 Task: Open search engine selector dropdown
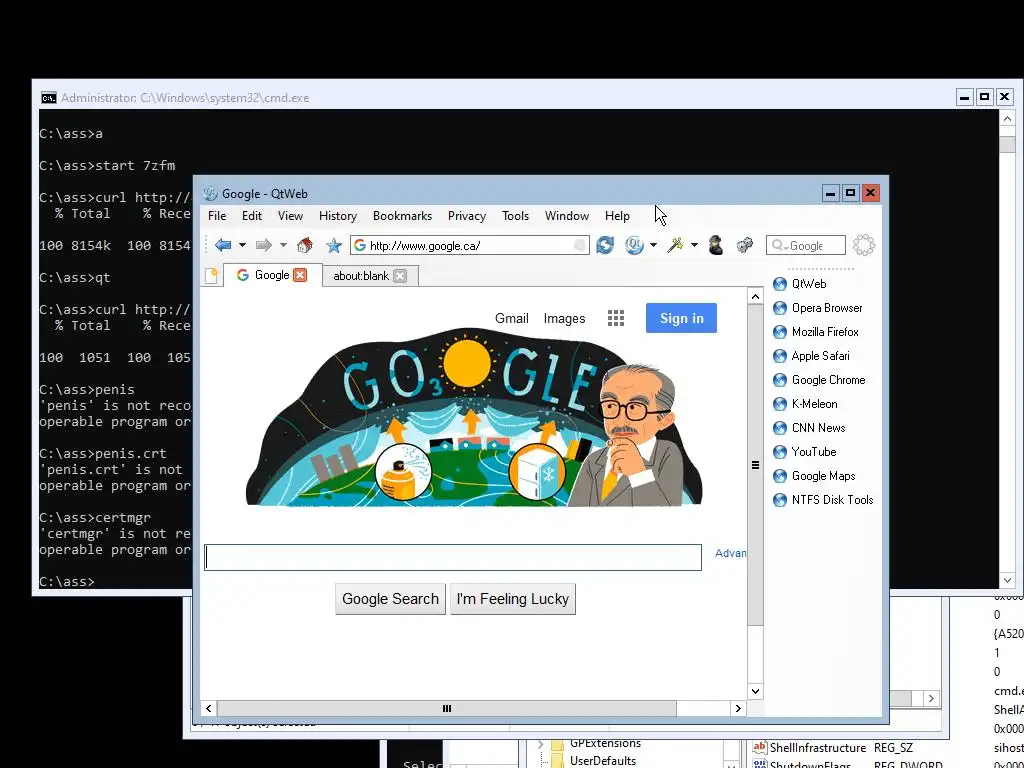click(778, 246)
